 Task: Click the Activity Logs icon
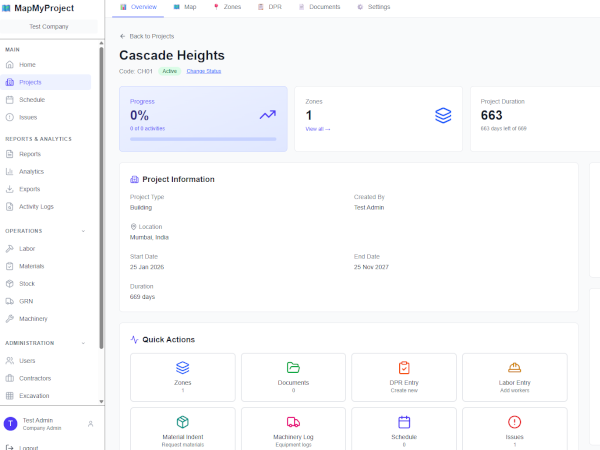click(x=10, y=207)
